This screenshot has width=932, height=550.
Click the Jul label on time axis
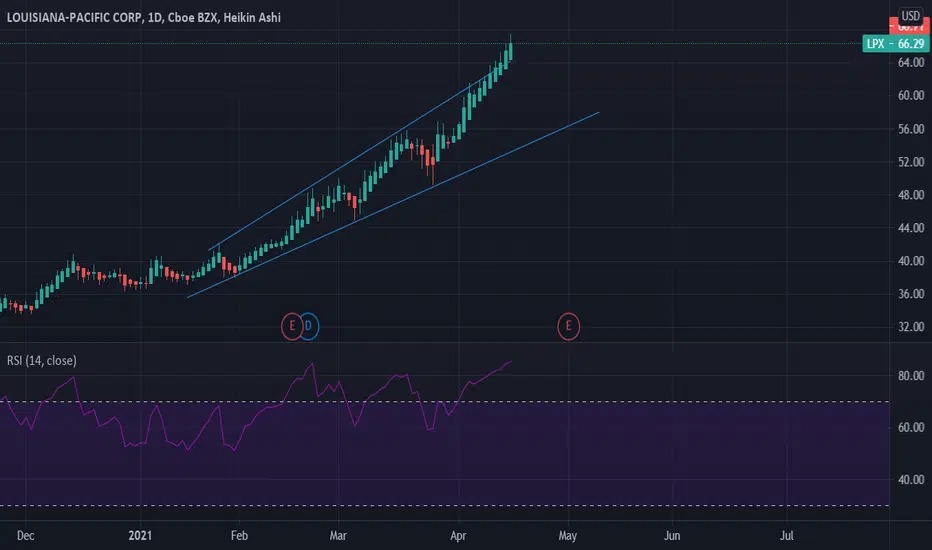[x=786, y=536]
